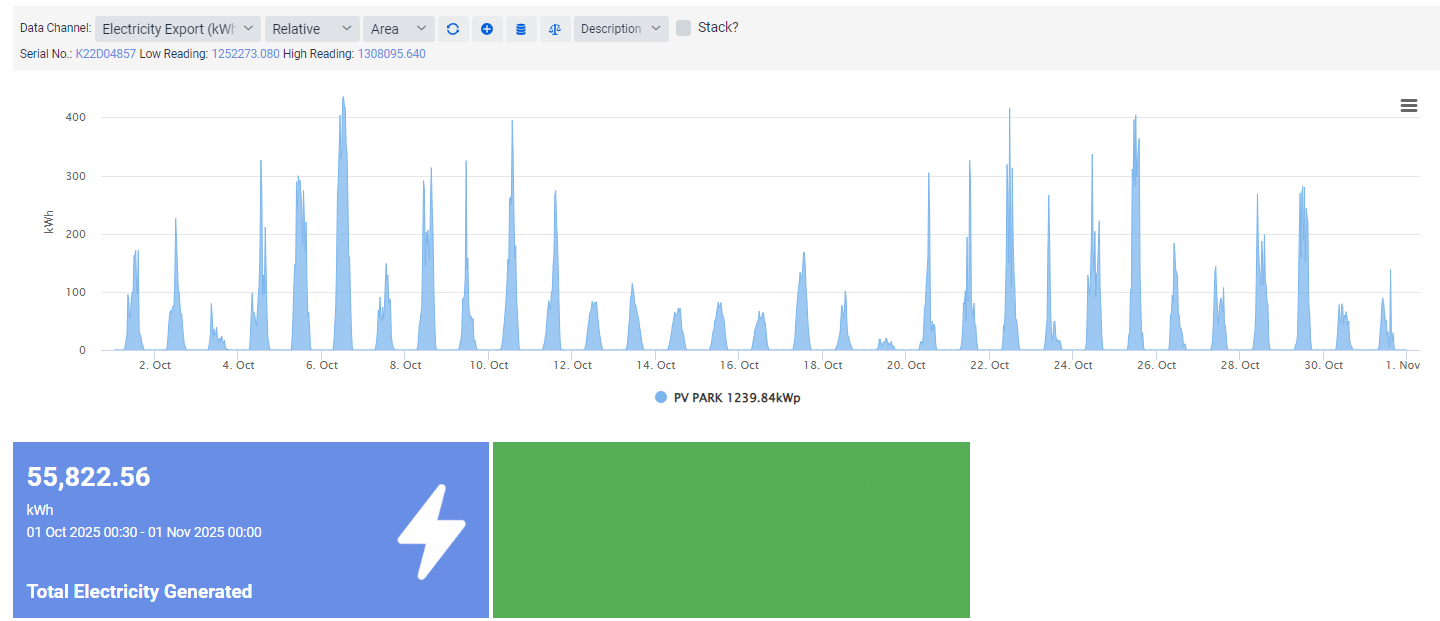Click the blue plus circle icon

point(487,29)
